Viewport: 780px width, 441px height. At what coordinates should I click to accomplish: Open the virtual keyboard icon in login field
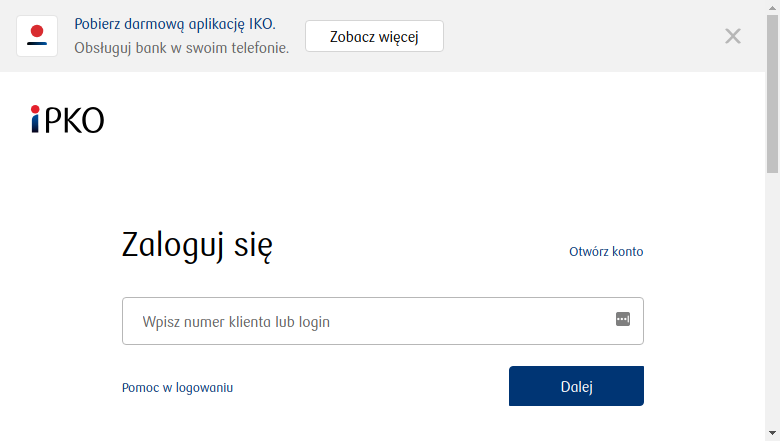coord(623,319)
